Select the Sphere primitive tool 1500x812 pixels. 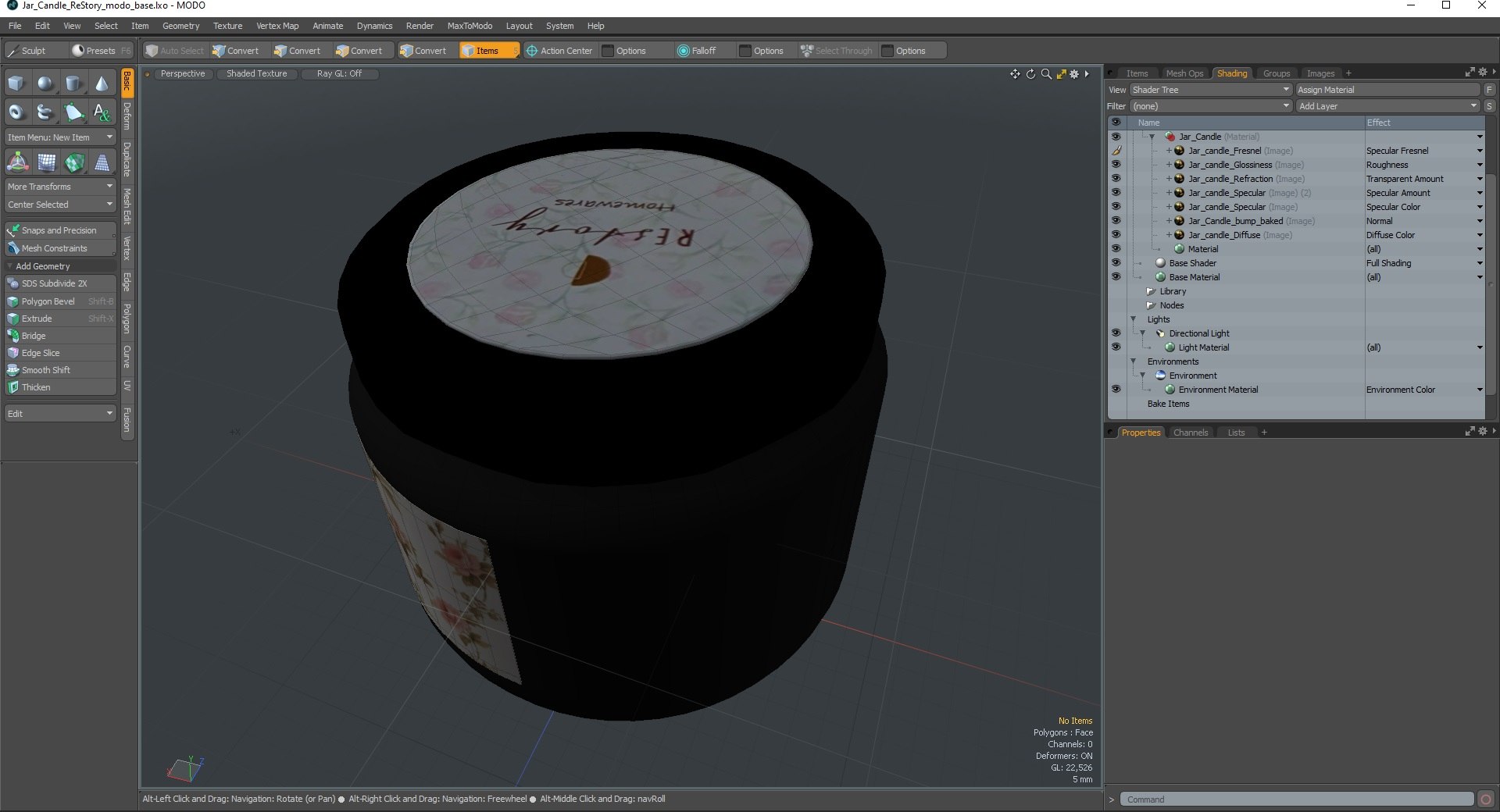(x=45, y=84)
